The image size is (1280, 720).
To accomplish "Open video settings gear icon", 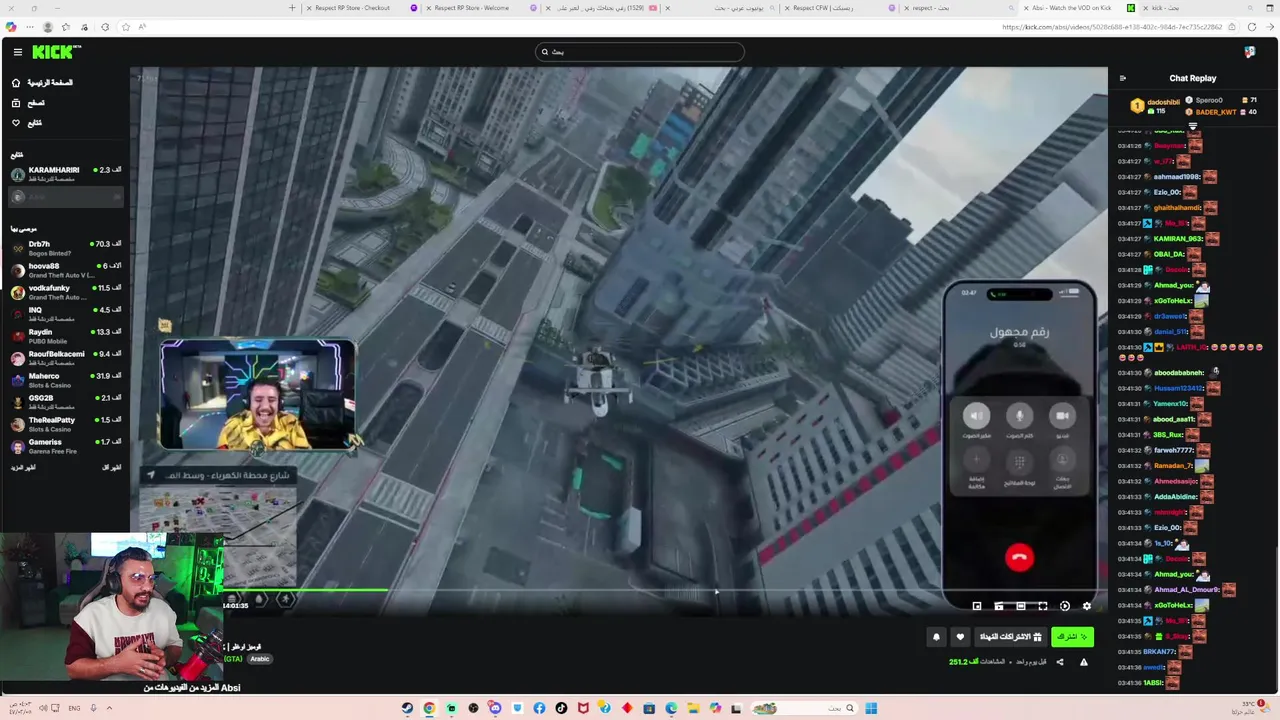I will tap(1087, 606).
